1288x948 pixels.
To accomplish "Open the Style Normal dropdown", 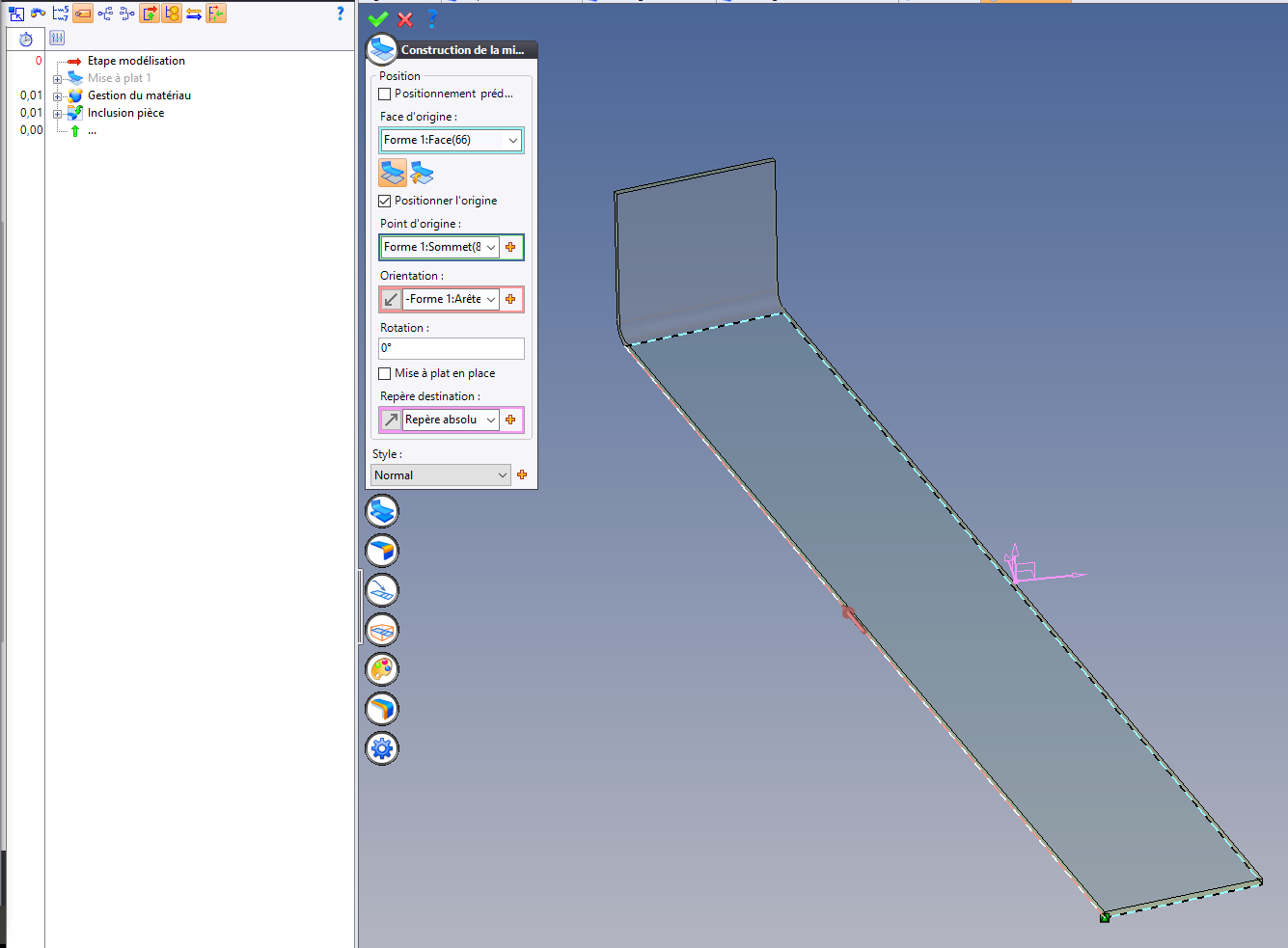I will (502, 475).
